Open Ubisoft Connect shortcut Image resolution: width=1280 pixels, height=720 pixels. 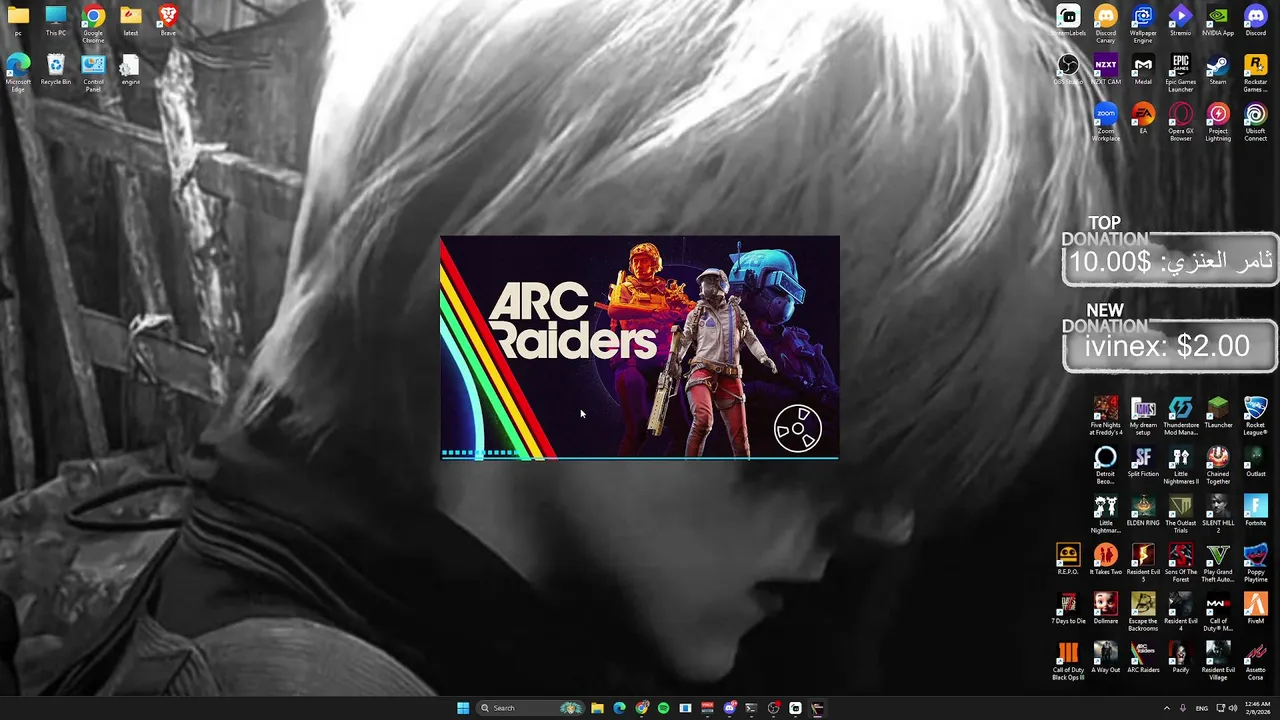[1255, 123]
